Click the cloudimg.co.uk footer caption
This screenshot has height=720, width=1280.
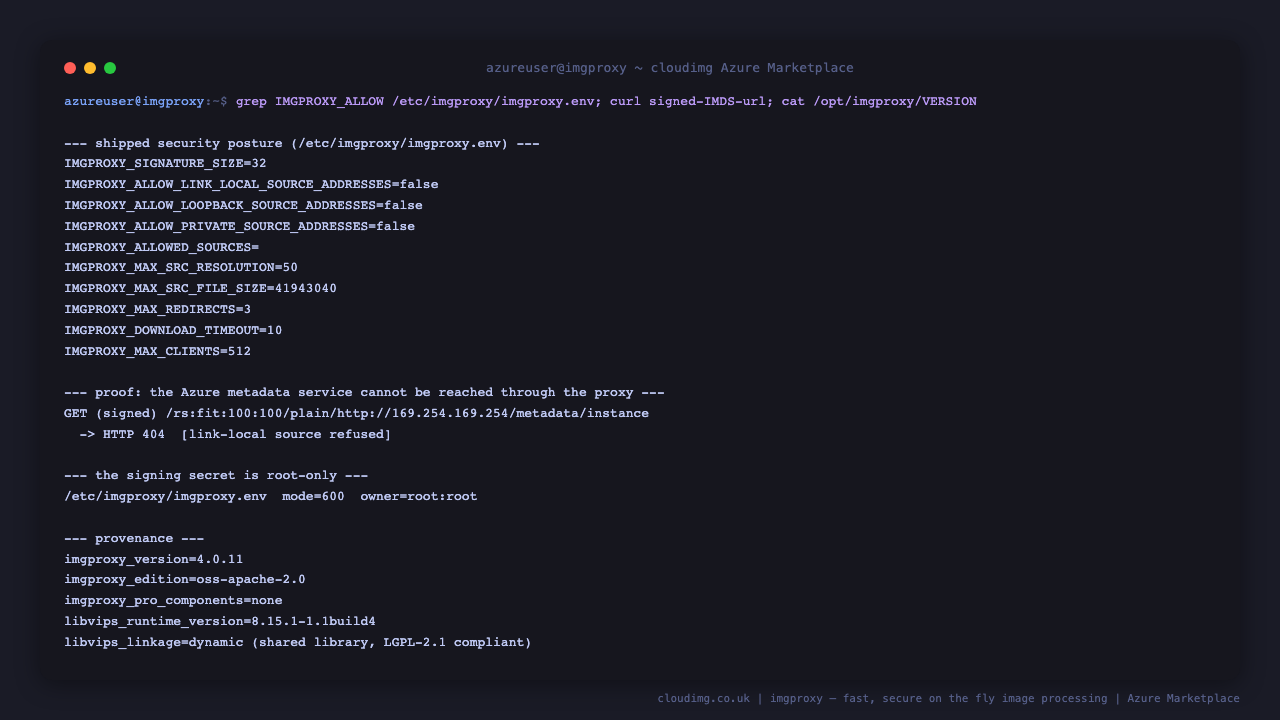[948, 698]
